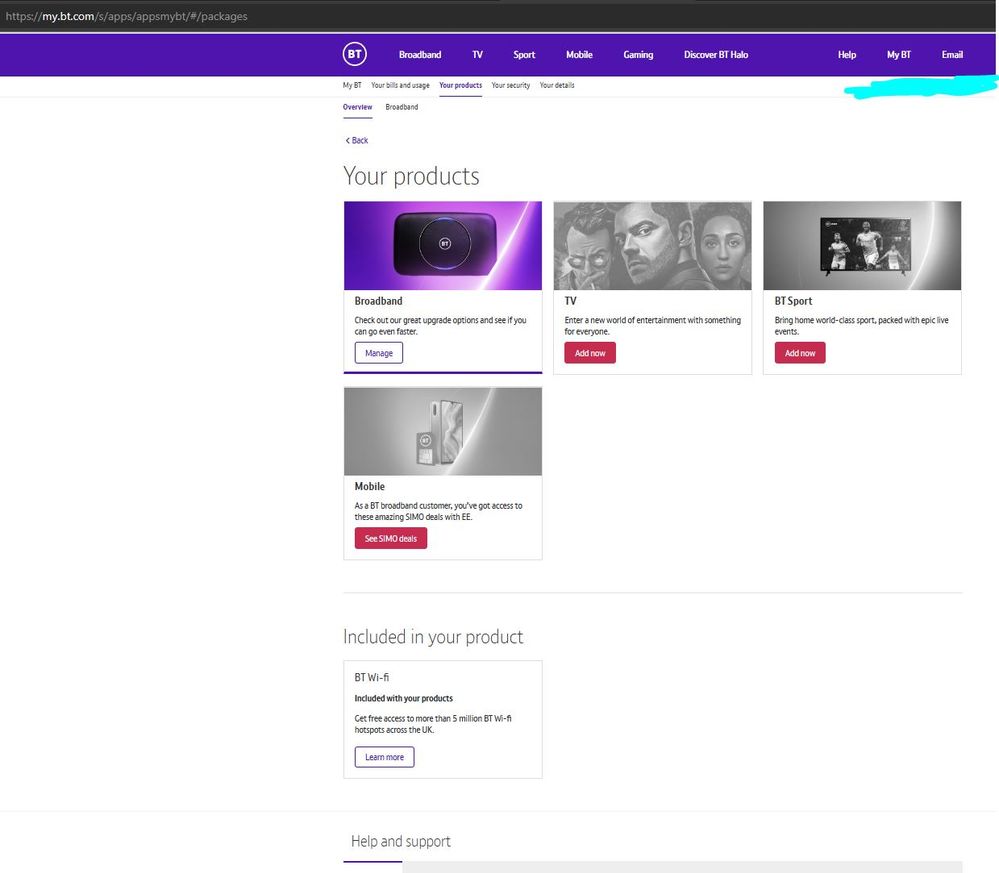The width and height of the screenshot is (999, 873).
Task: Open the Gaming navigation item
Action: click(638, 55)
